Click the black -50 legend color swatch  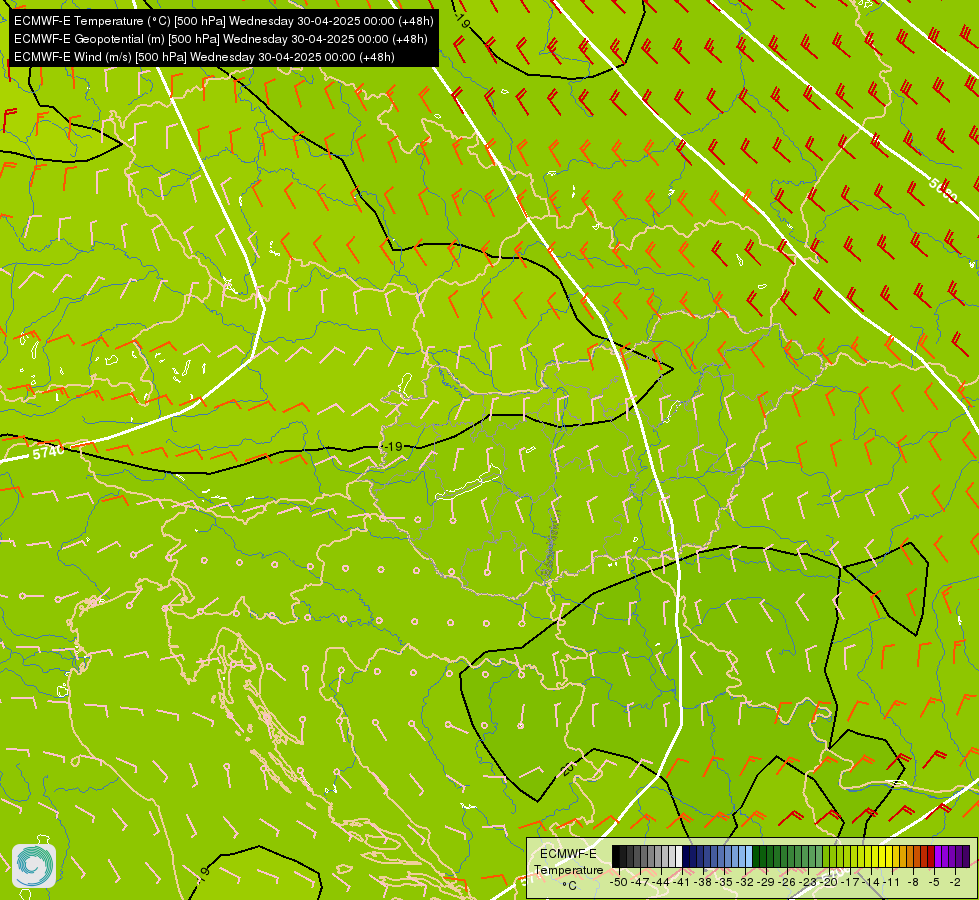[616, 857]
